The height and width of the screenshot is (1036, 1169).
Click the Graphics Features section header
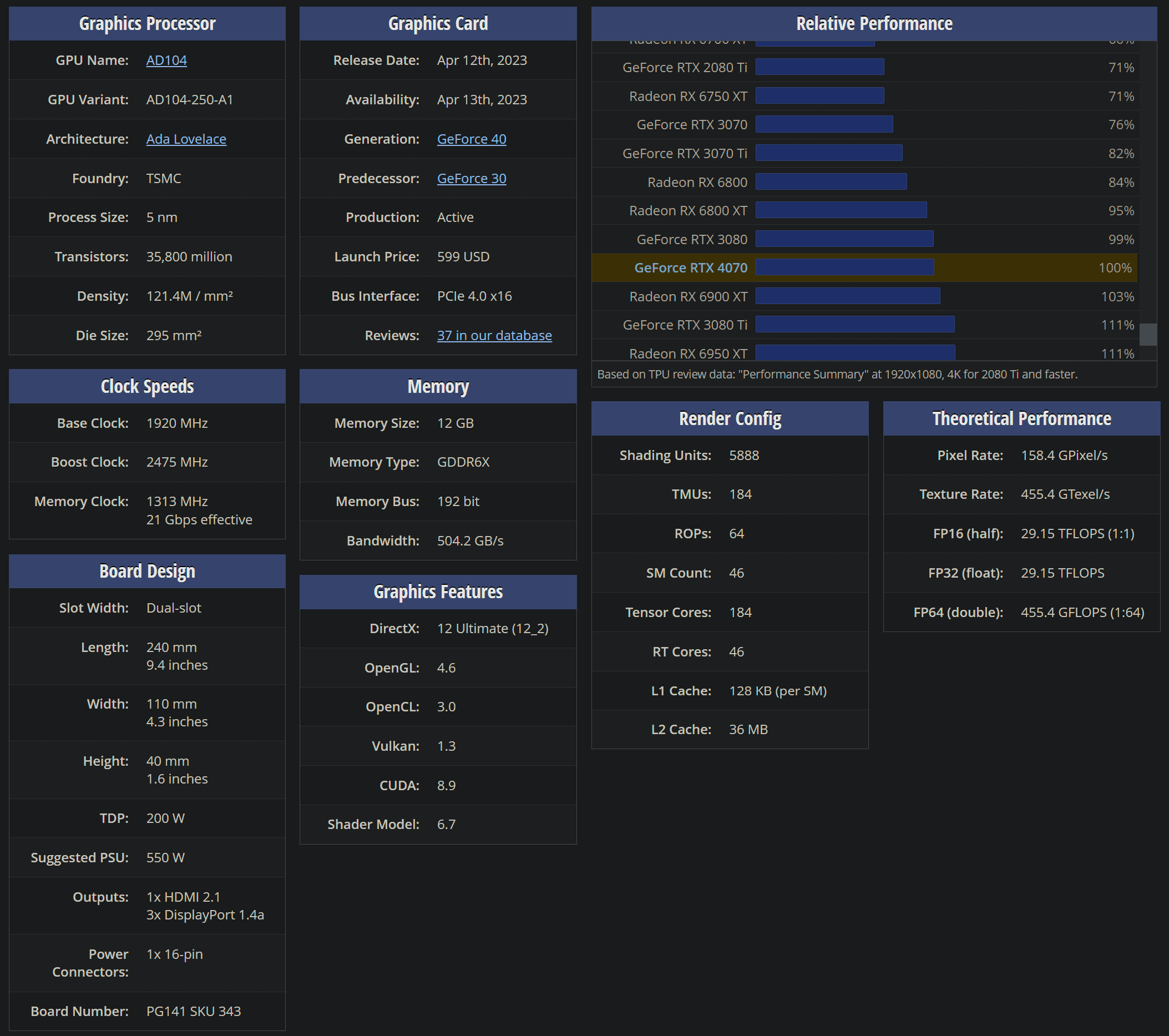coord(438,592)
